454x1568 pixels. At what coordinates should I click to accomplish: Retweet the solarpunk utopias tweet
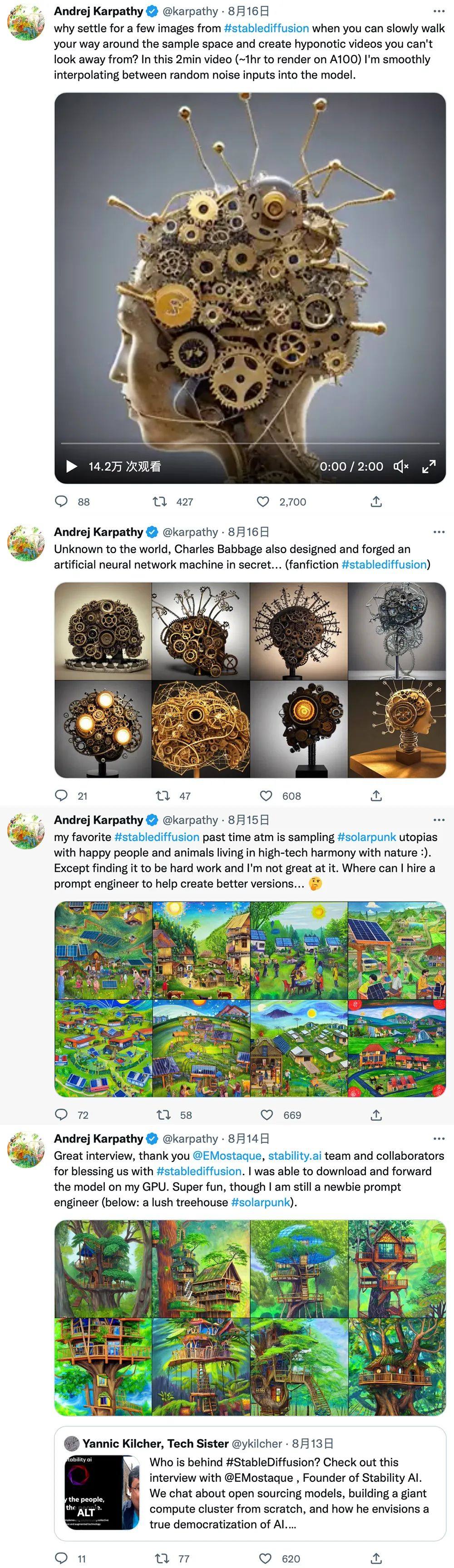pos(164,1114)
